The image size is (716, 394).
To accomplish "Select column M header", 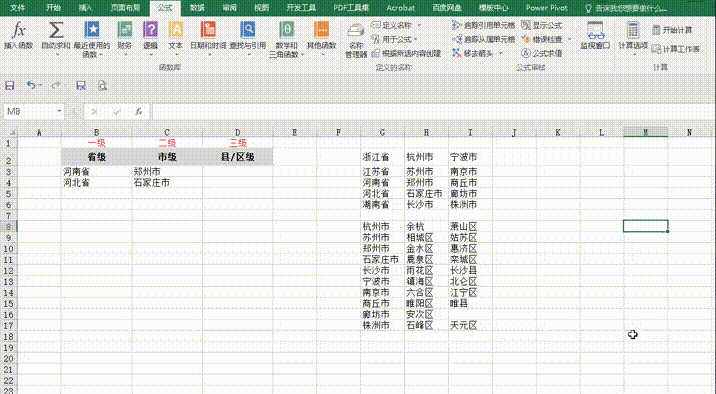I will pos(645,132).
